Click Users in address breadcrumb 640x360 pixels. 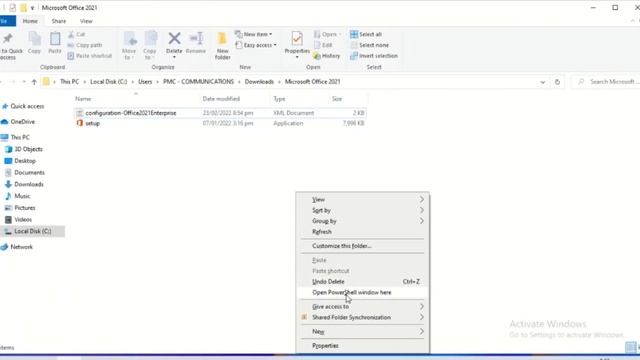point(145,82)
